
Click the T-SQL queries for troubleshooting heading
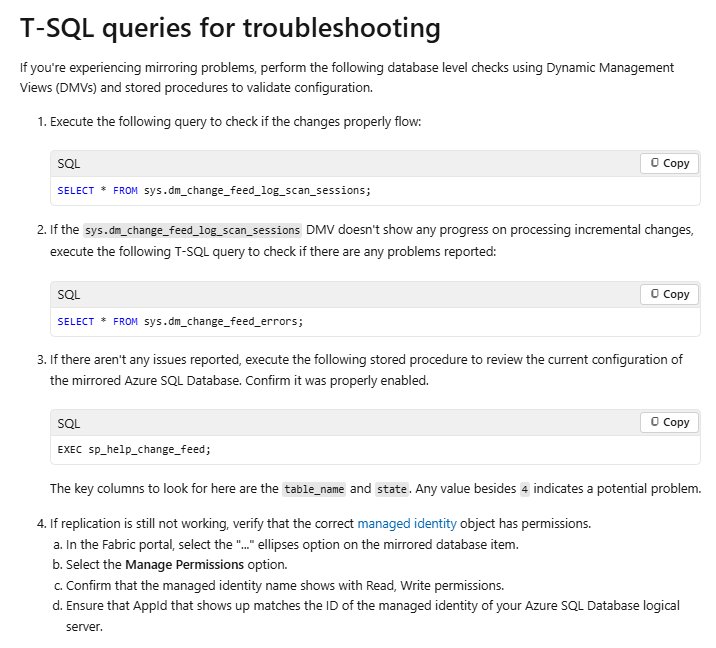[230, 28]
